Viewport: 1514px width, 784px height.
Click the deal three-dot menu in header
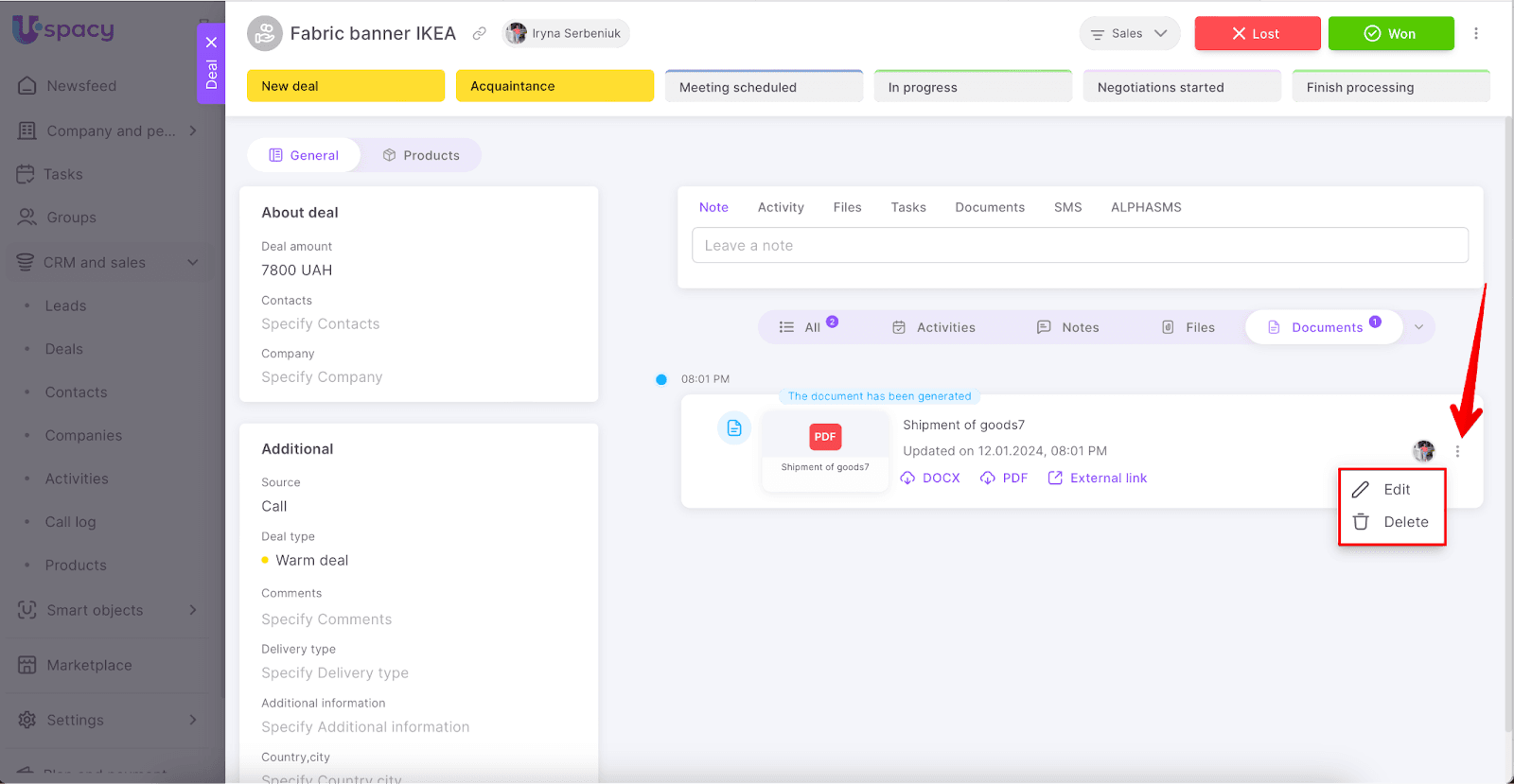click(x=1475, y=34)
